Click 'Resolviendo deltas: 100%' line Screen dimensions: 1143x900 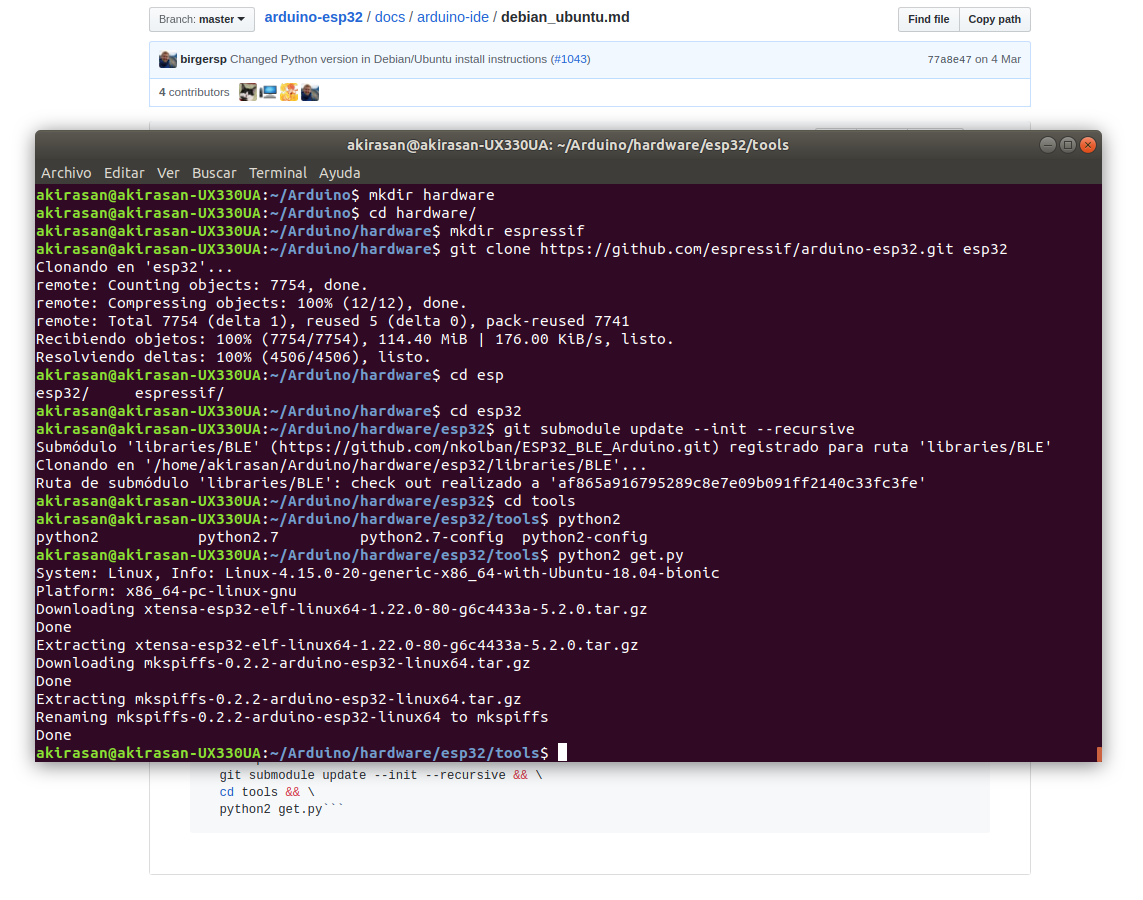(x=233, y=356)
